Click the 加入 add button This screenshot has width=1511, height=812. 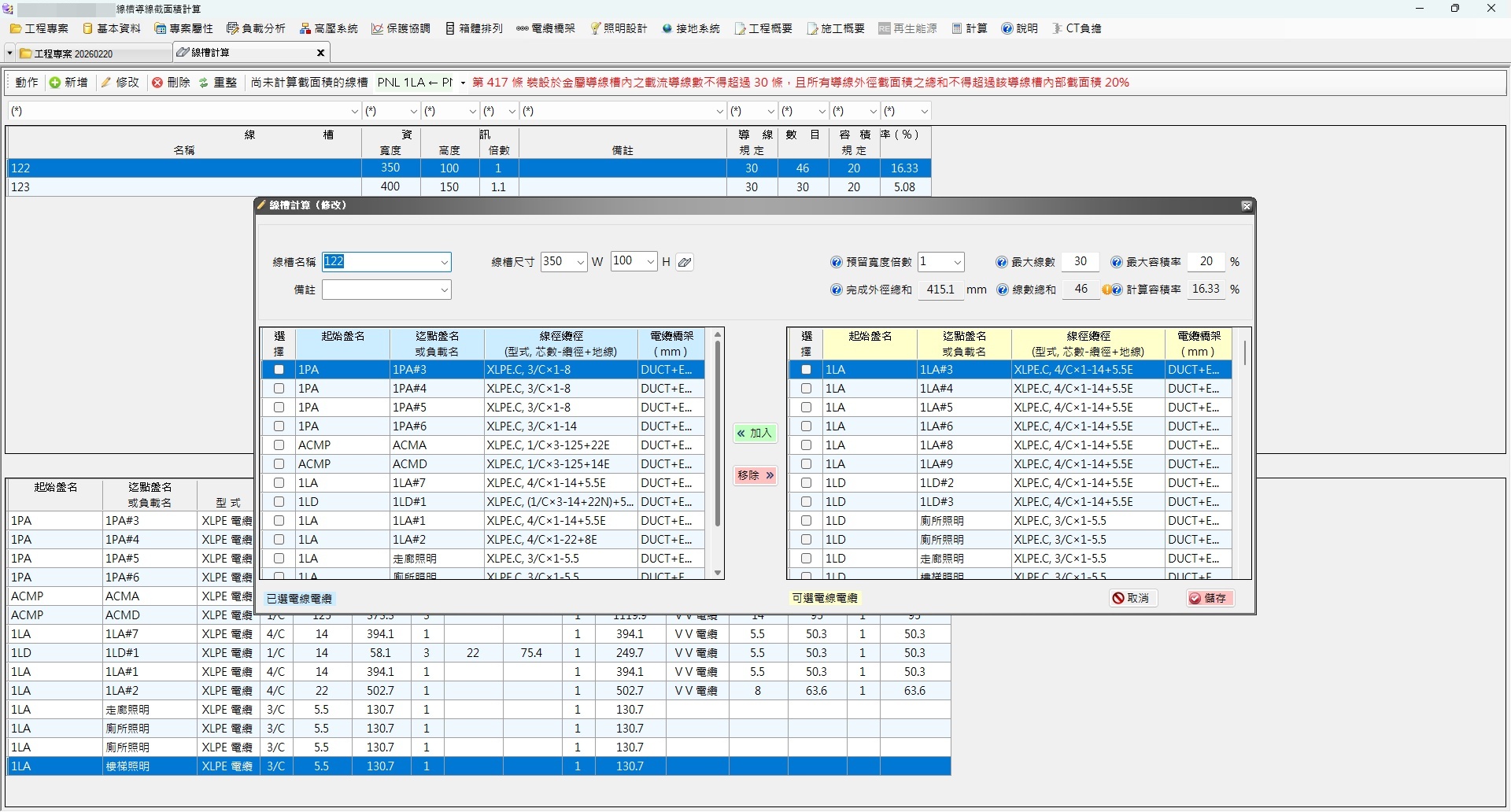pos(755,434)
